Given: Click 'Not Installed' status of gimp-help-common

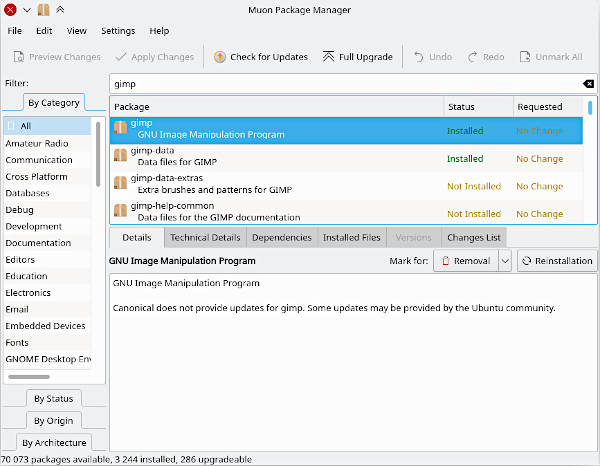Looking at the screenshot, I should (474, 214).
